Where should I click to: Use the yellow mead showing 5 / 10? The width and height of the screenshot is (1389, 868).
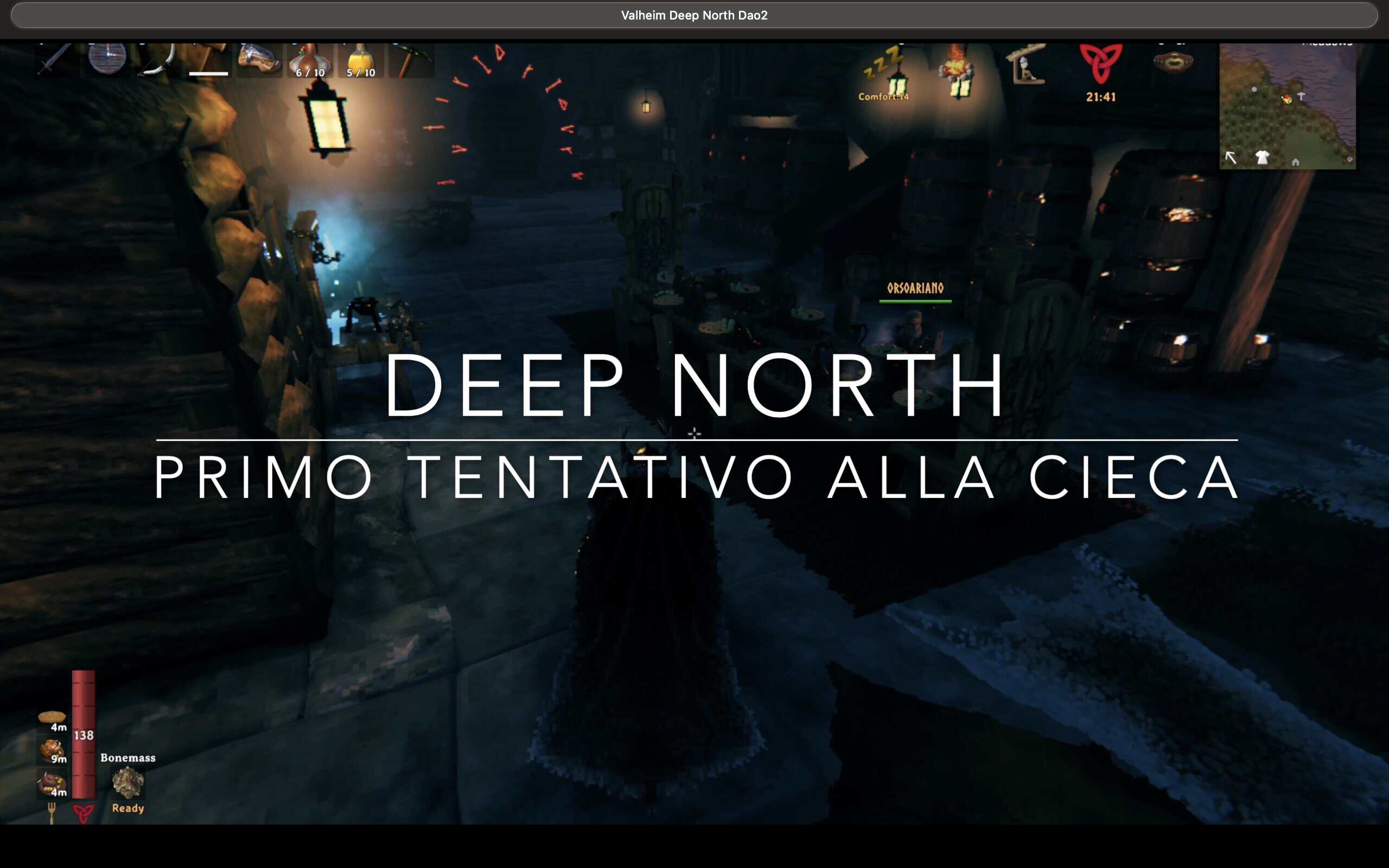click(360, 59)
